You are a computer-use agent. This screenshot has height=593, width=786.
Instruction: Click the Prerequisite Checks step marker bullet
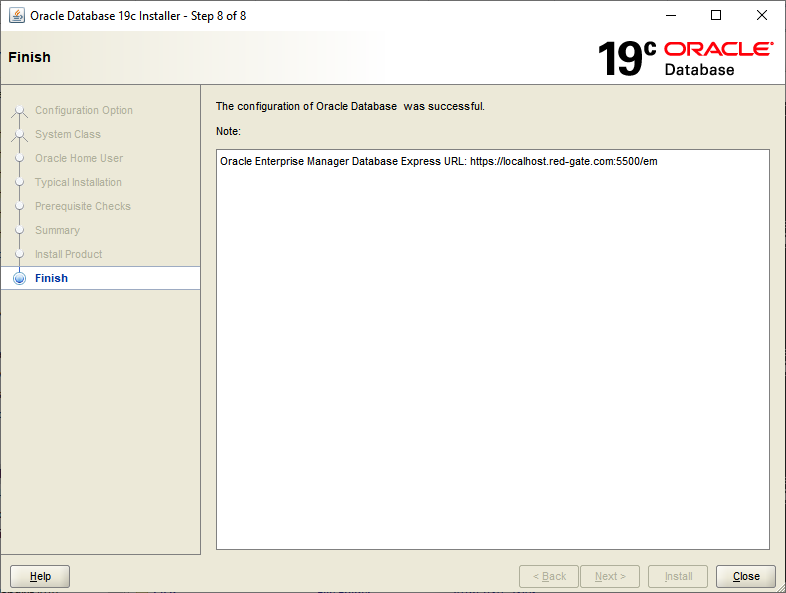pos(20,206)
